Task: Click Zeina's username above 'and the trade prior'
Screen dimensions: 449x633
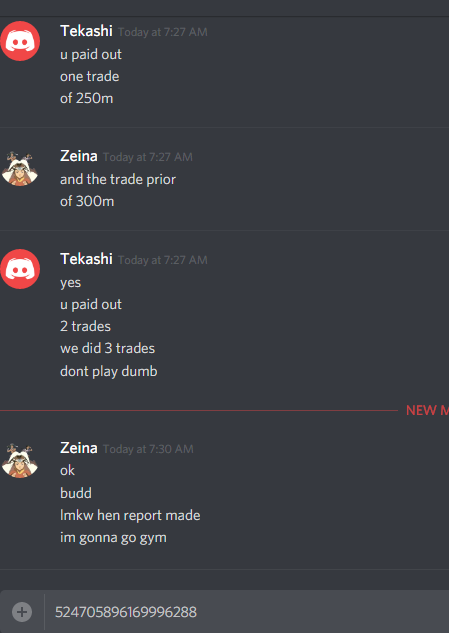Action: 79,156
